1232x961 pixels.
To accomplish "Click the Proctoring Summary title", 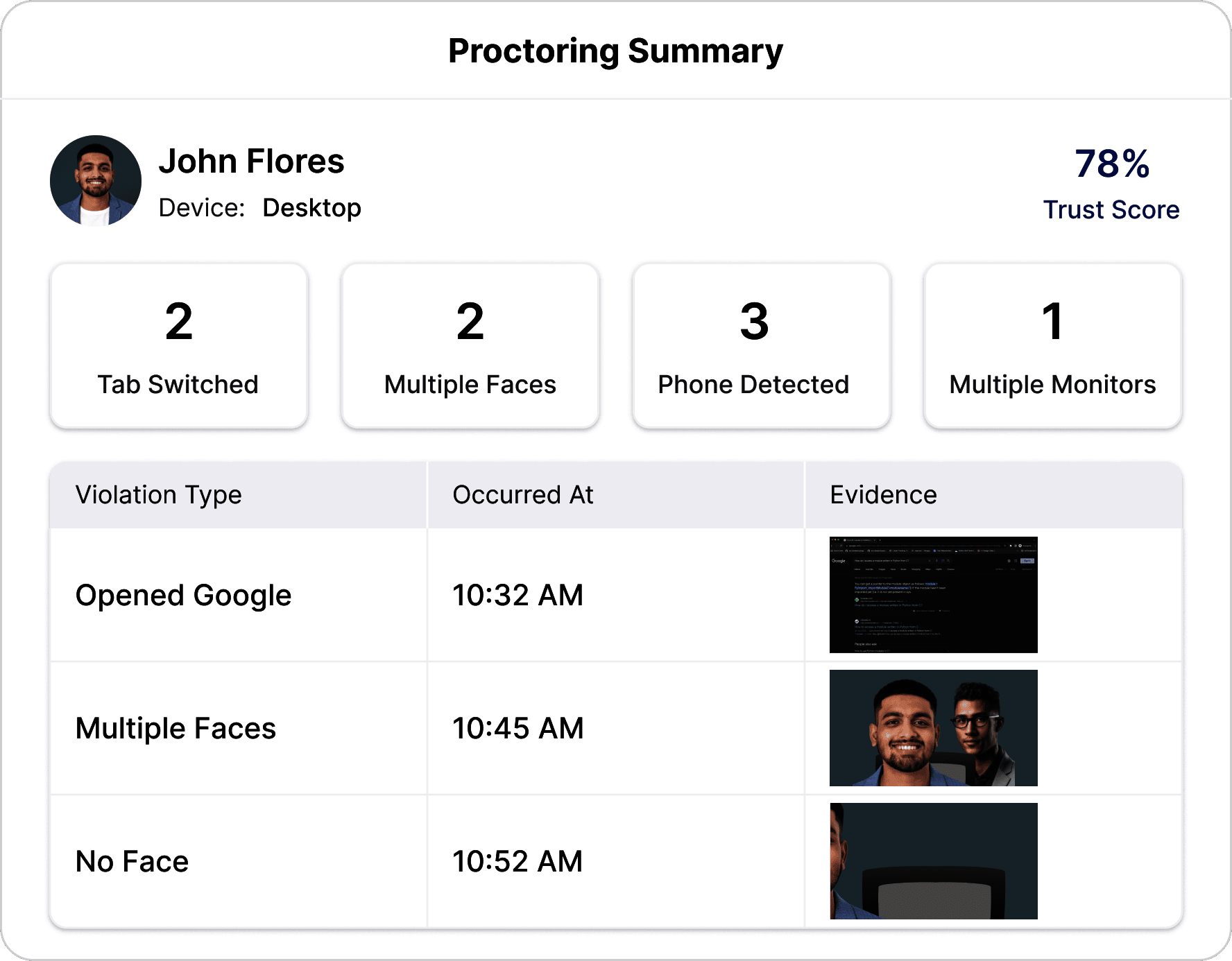I will (616, 50).
